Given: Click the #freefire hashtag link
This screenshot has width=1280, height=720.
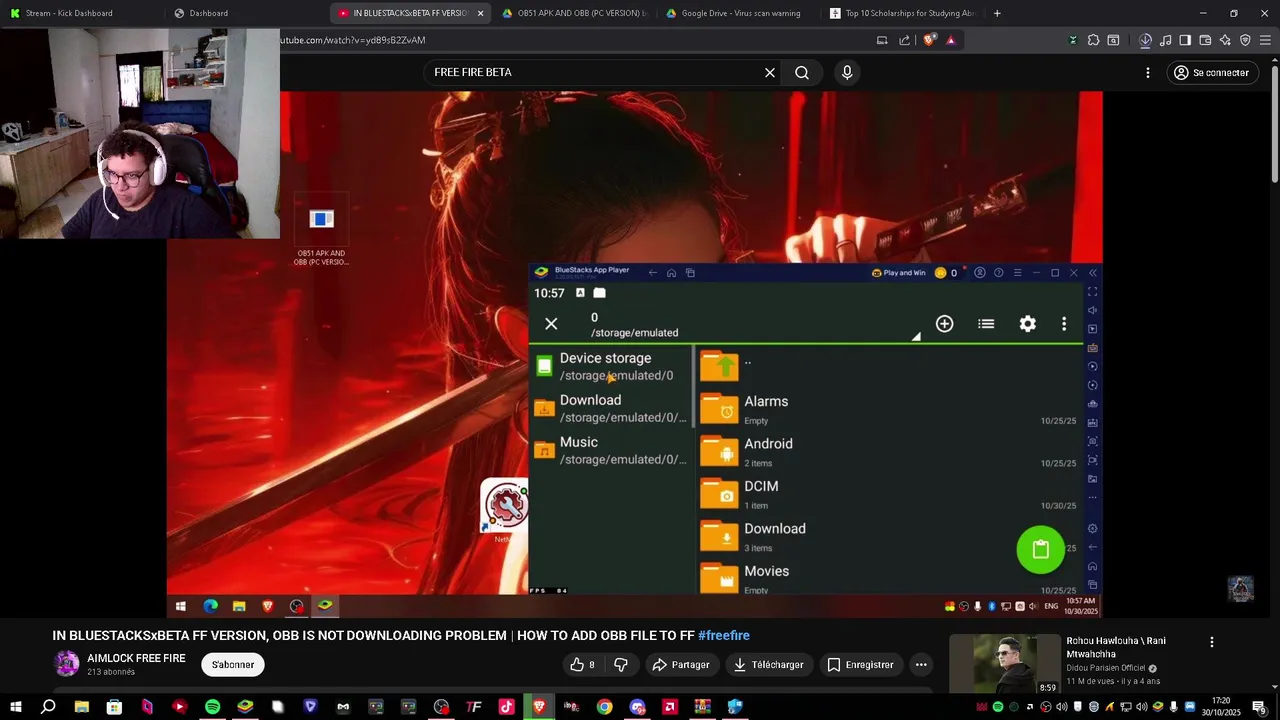Looking at the screenshot, I should pyautogui.click(x=724, y=635).
